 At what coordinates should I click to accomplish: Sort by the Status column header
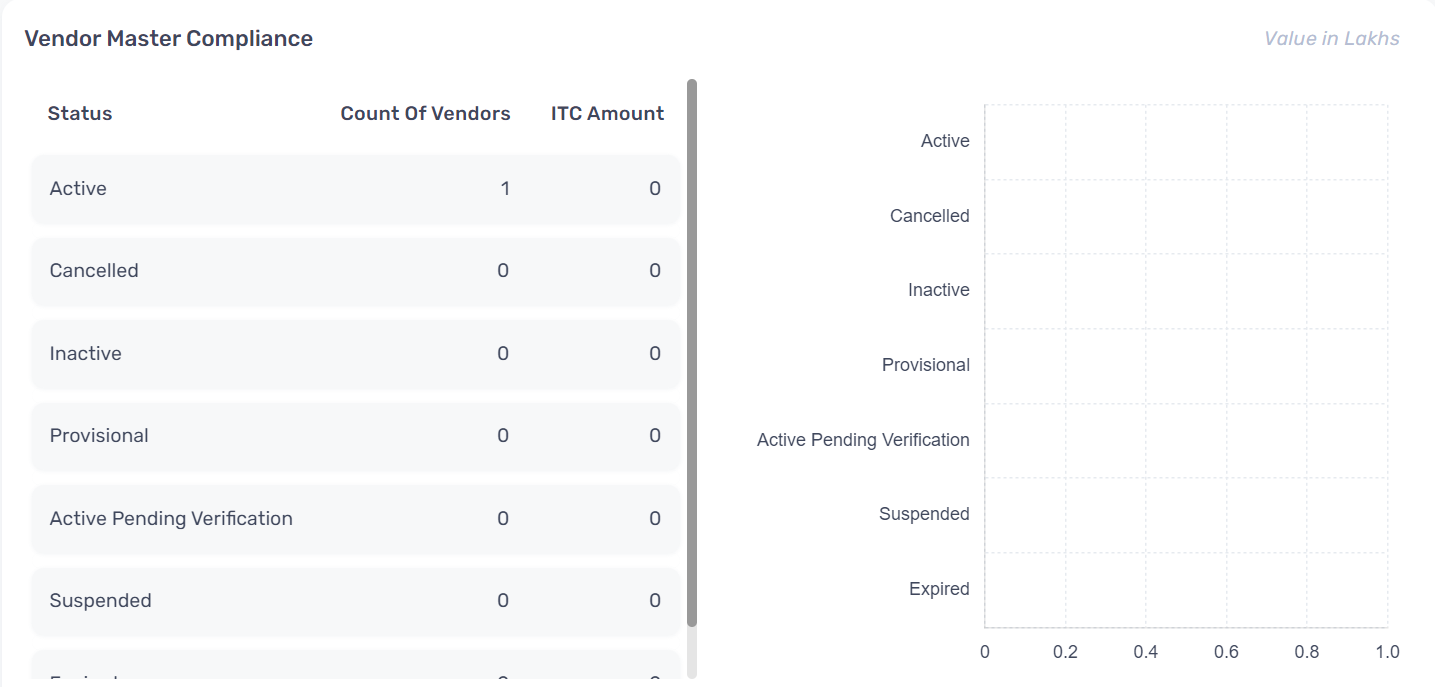click(x=80, y=113)
